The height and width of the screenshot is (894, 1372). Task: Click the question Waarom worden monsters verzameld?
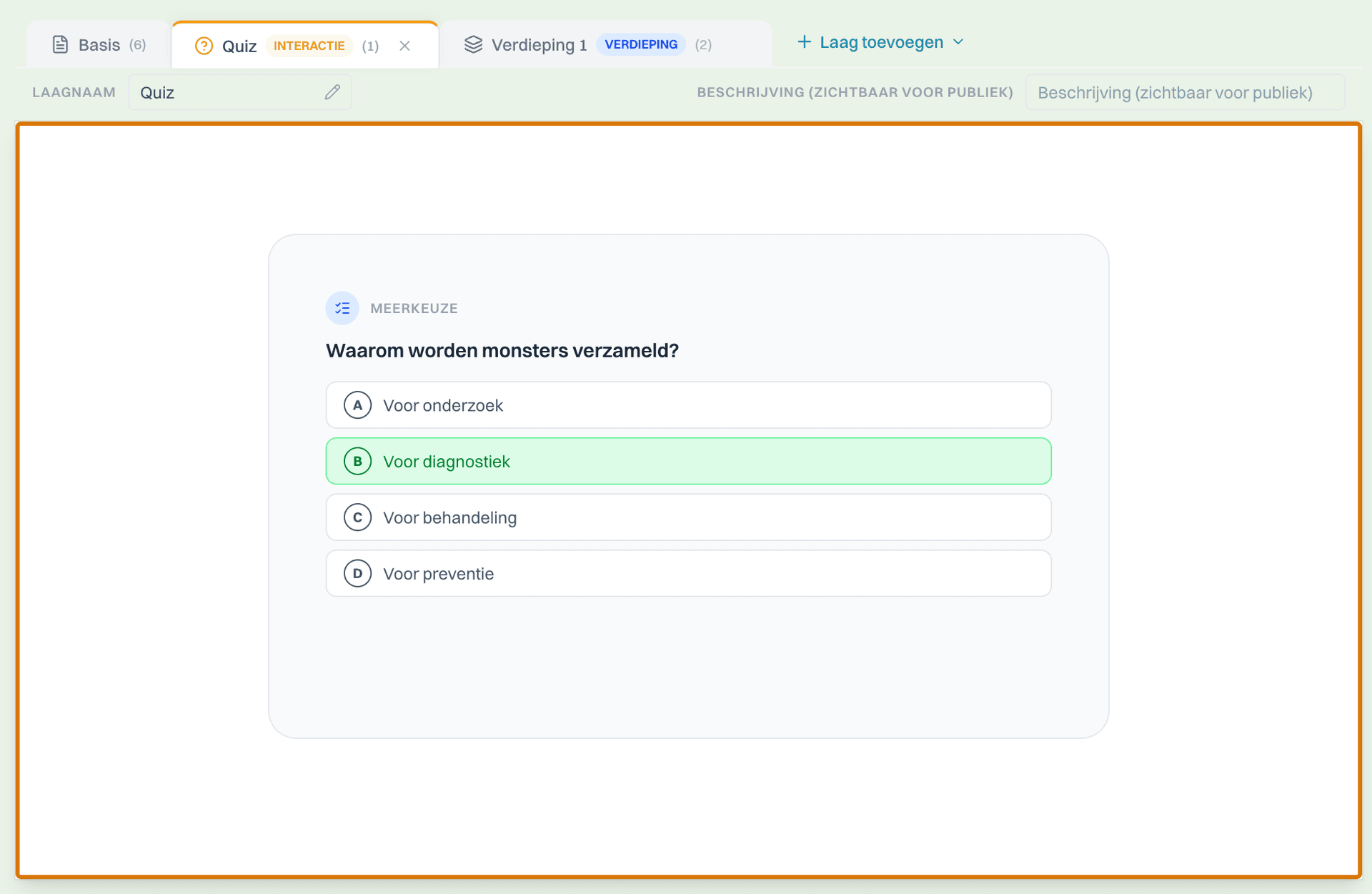point(502,350)
